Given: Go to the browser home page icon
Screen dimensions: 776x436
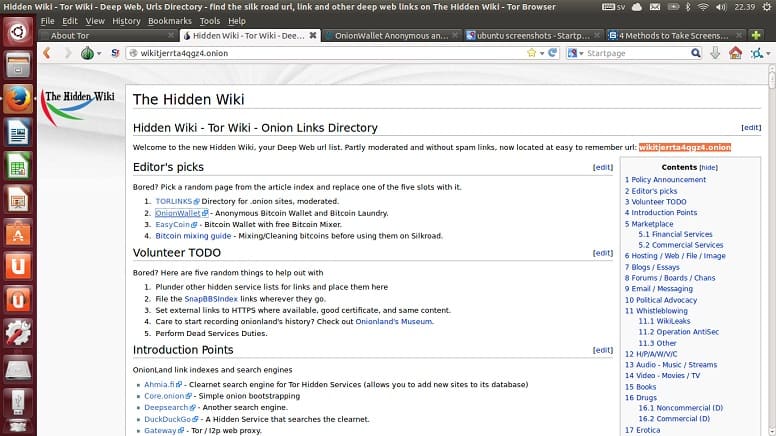Looking at the screenshot, I should click(x=735, y=53).
